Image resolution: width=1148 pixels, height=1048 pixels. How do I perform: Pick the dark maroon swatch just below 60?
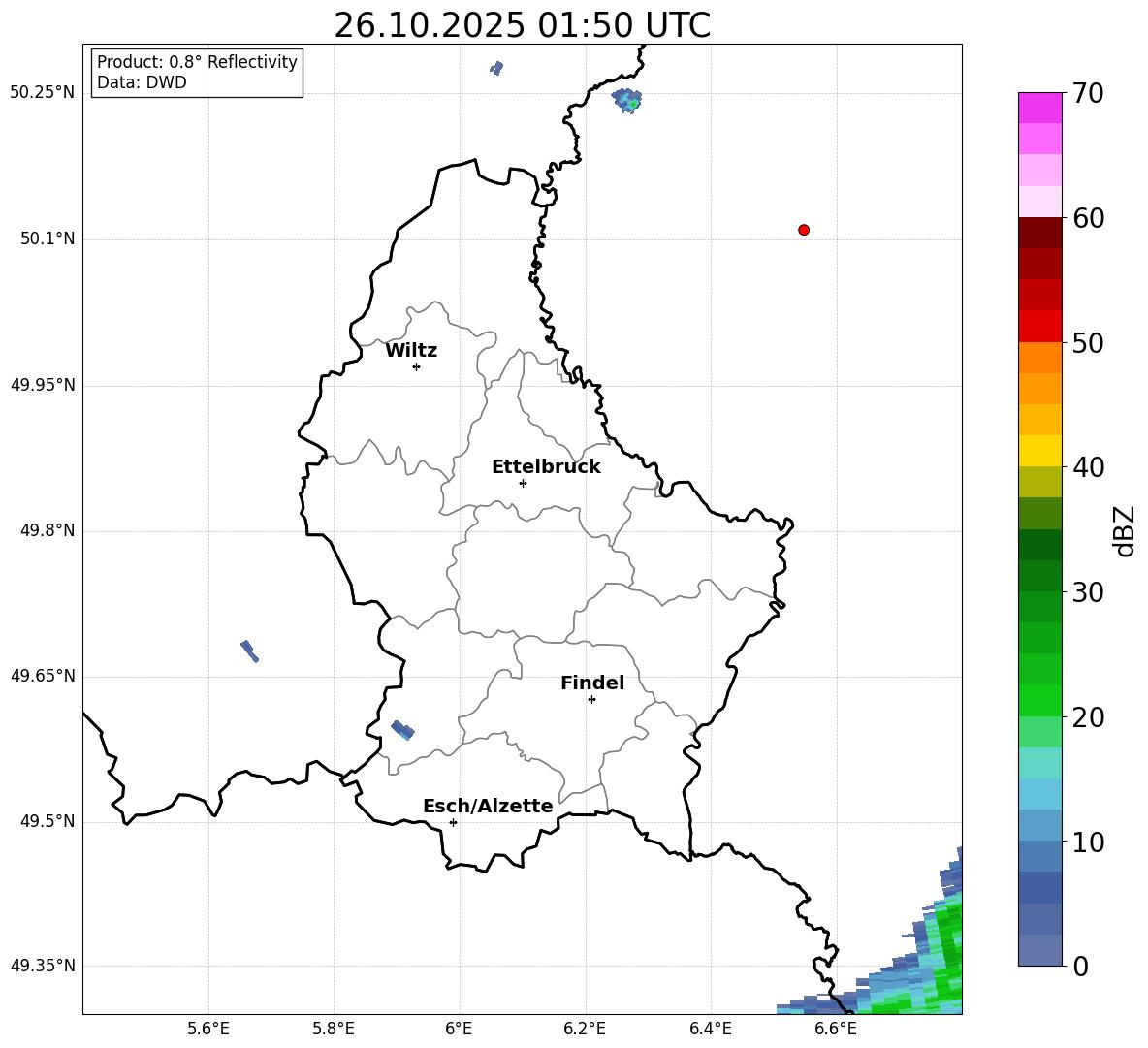(x=1040, y=233)
